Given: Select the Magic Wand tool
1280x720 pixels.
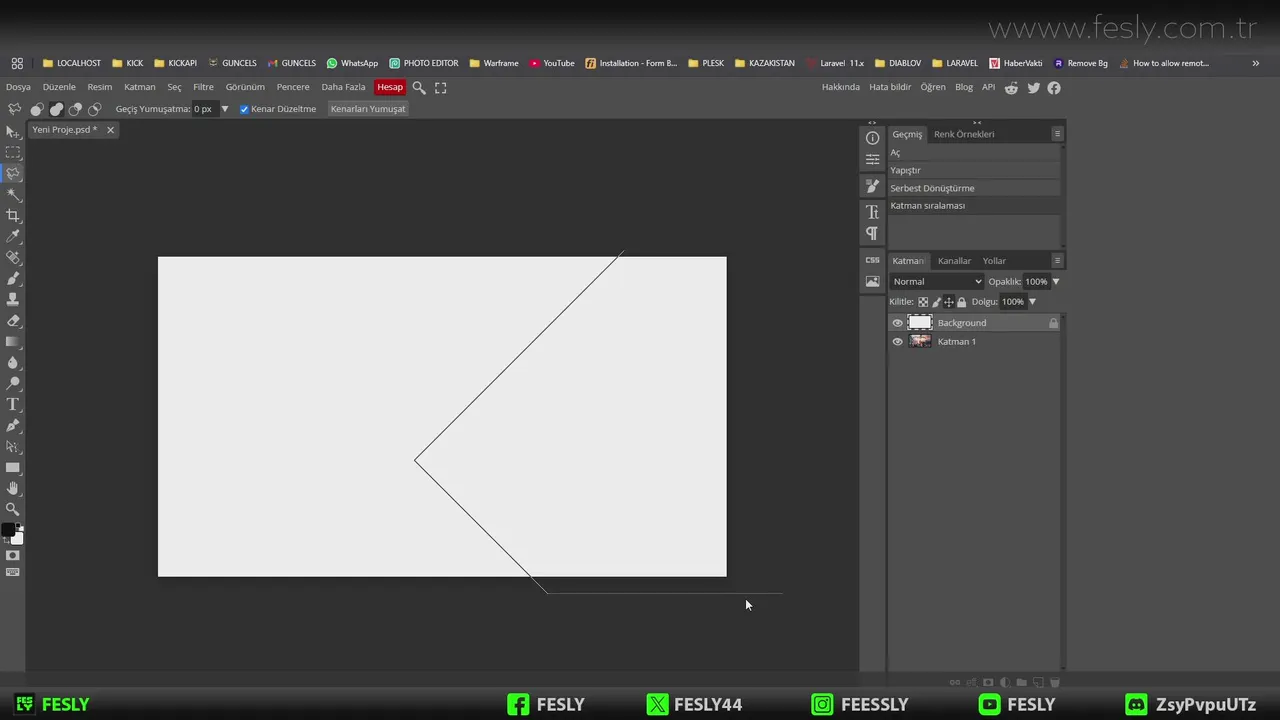Looking at the screenshot, I should [x=13, y=195].
